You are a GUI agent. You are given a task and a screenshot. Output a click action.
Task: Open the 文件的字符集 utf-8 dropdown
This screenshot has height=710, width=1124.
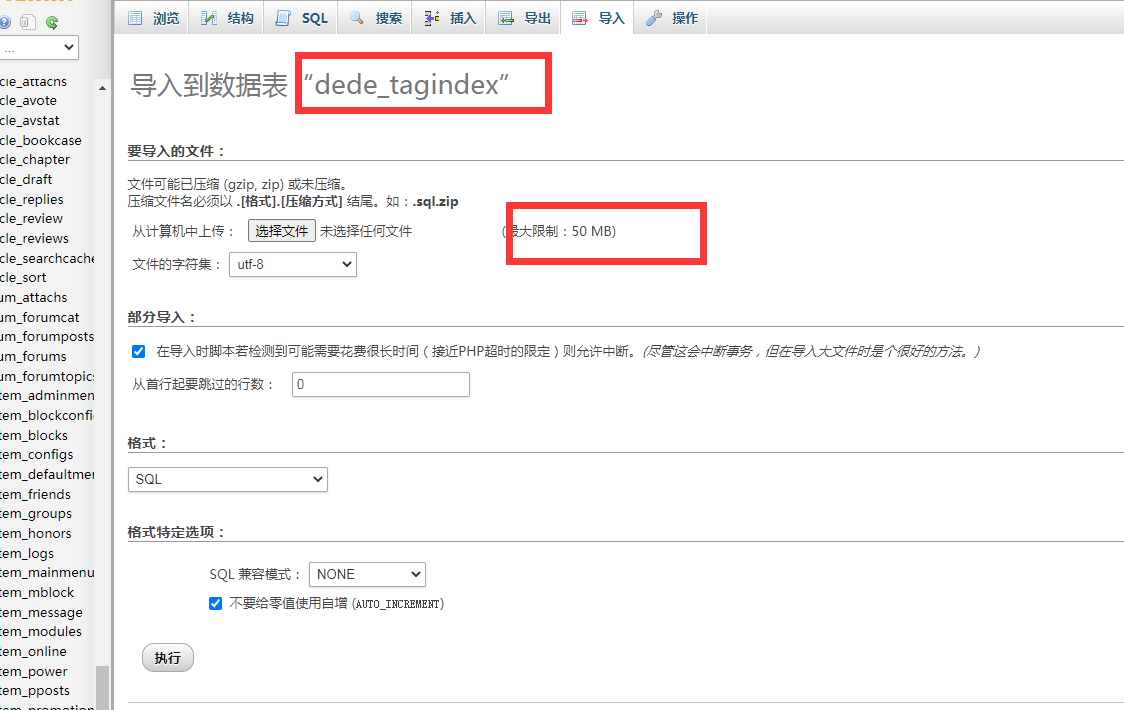click(292, 264)
